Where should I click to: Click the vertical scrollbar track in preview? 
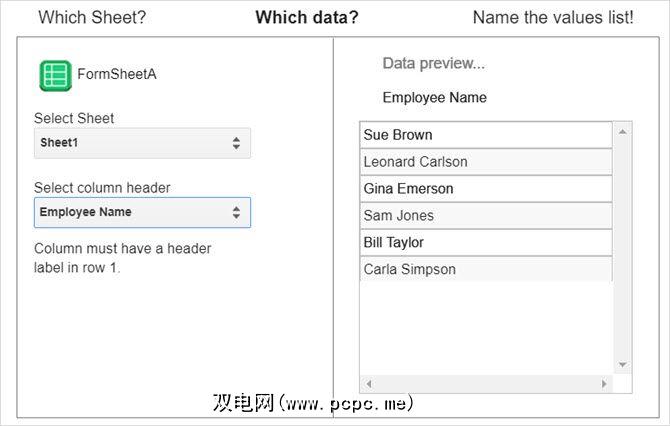(622, 250)
